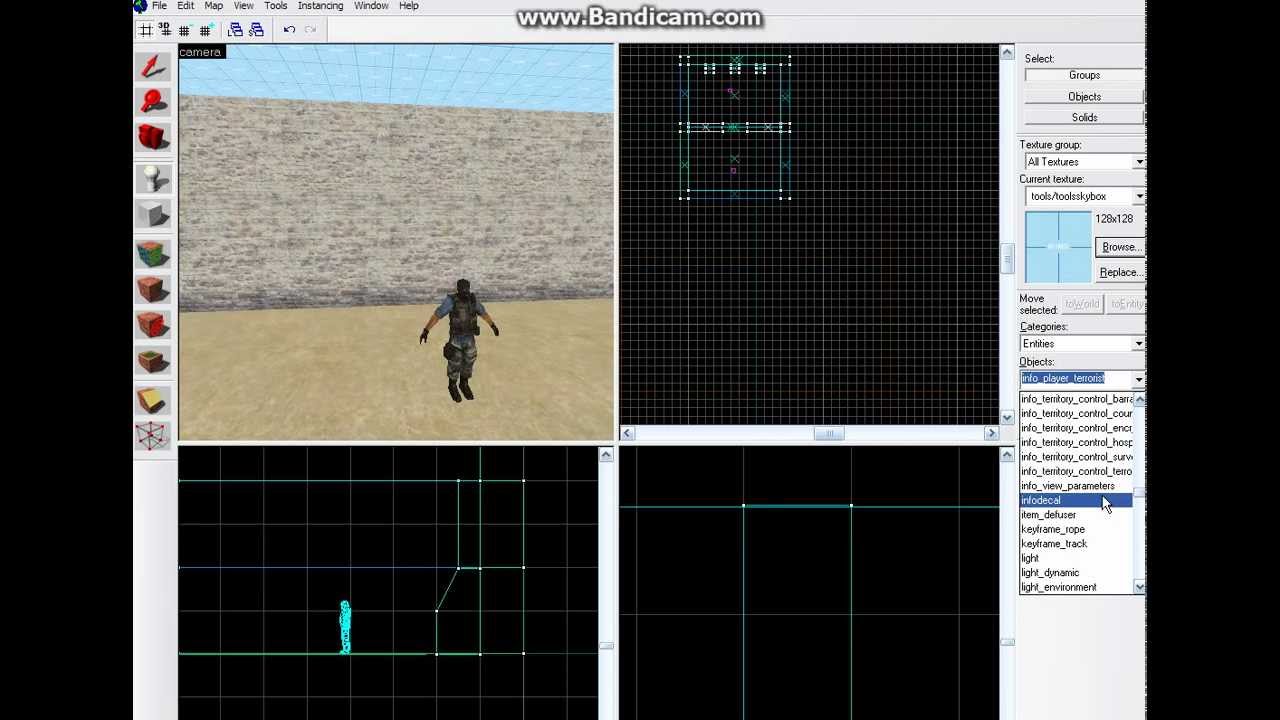Click top view scroll-left arrow

tap(627, 434)
